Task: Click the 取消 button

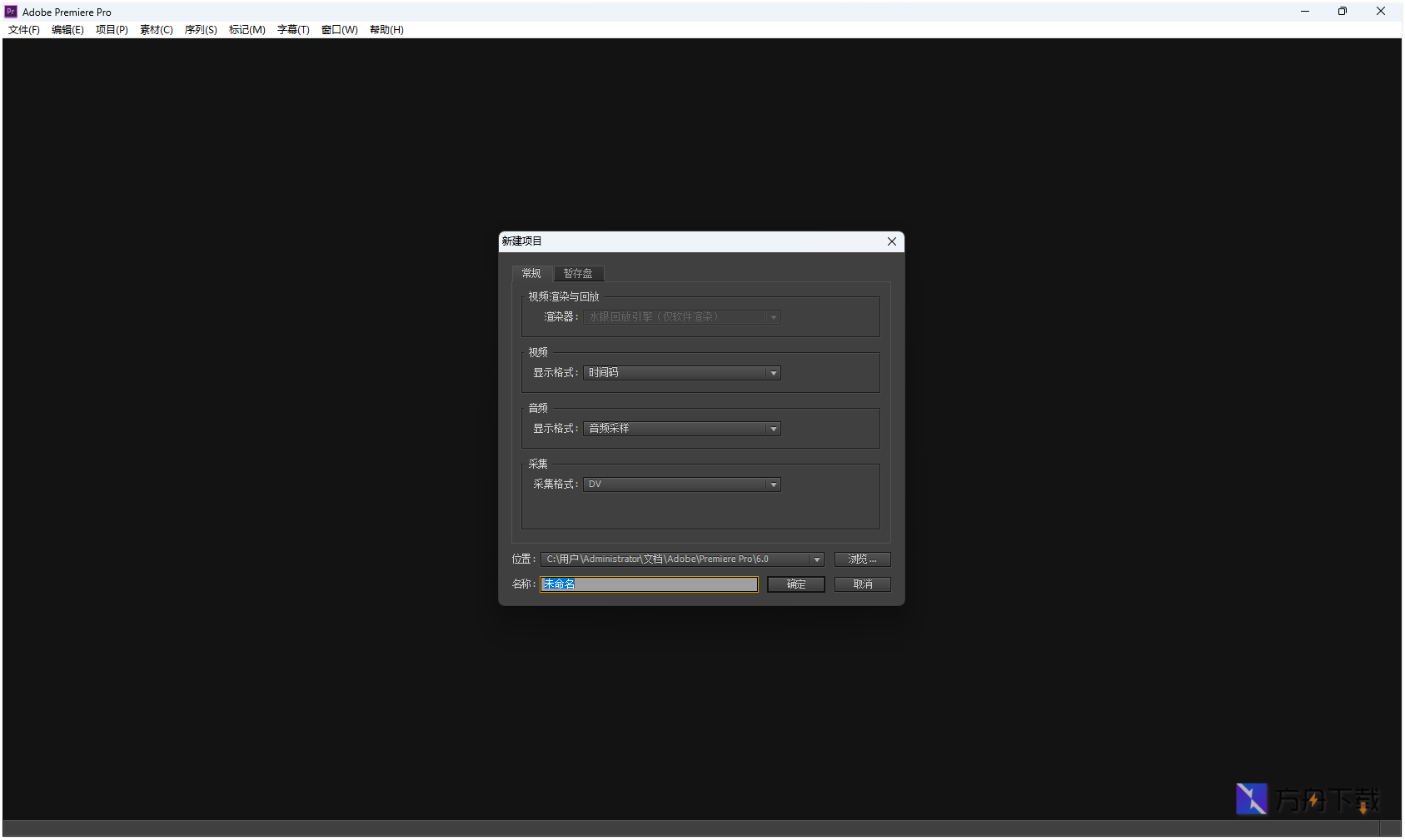Action: click(863, 584)
